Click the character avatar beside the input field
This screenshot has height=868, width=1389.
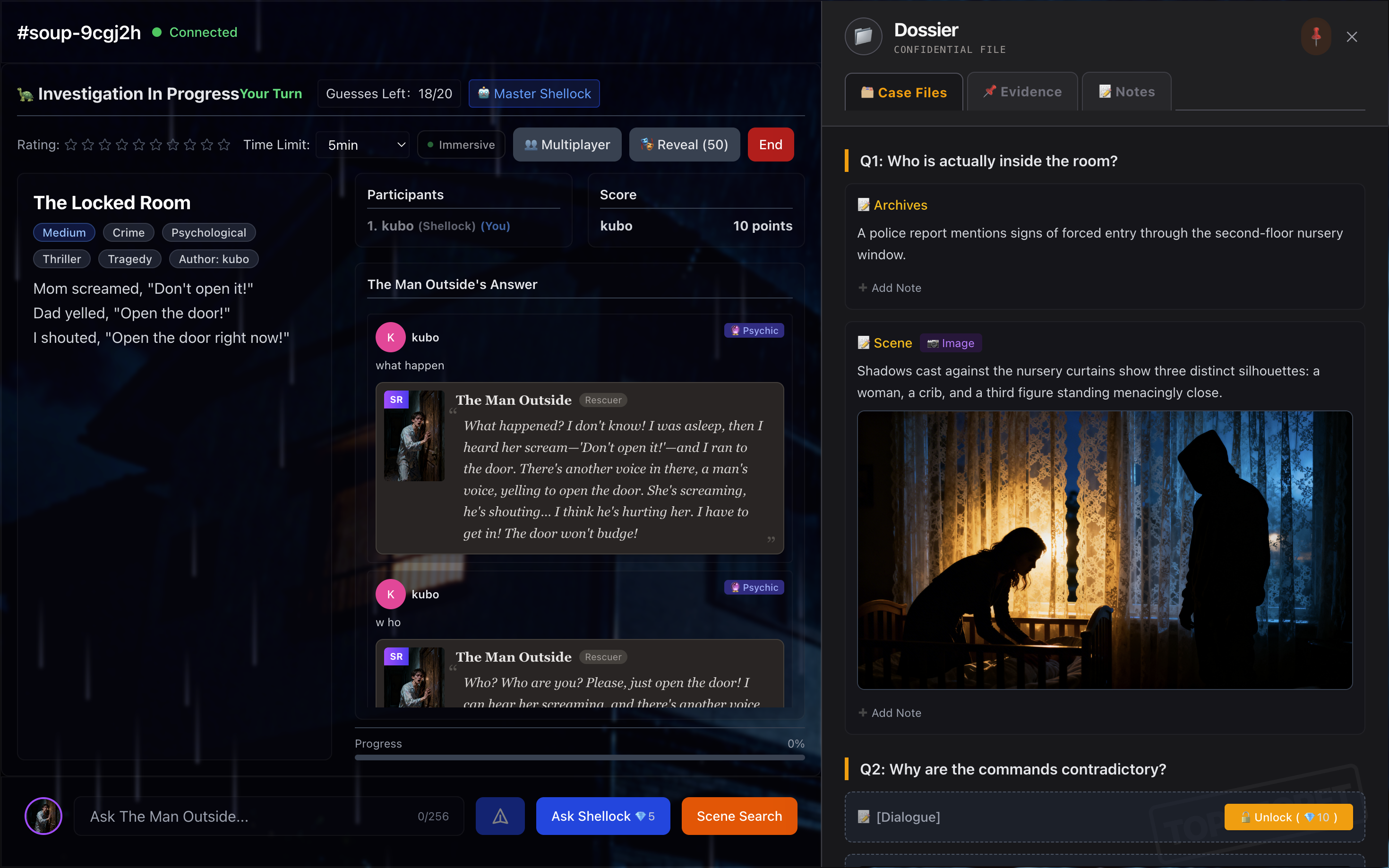pyautogui.click(x=43, y=816)
